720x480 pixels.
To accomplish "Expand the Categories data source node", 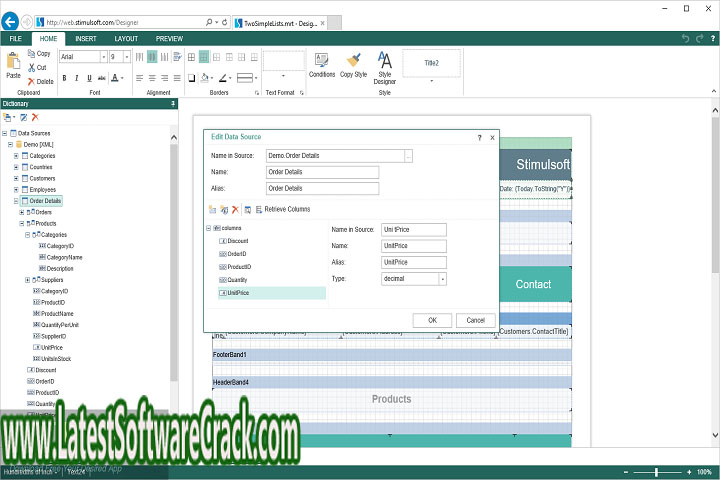I will point(16,156).
